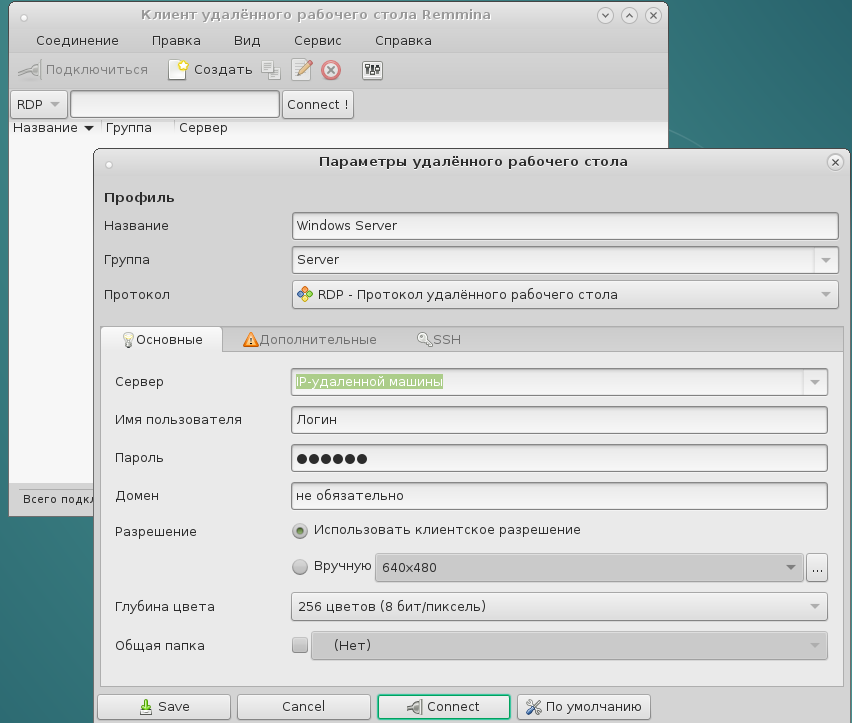
Task: Click Создать to create a new connection
Action: [210, 70]
